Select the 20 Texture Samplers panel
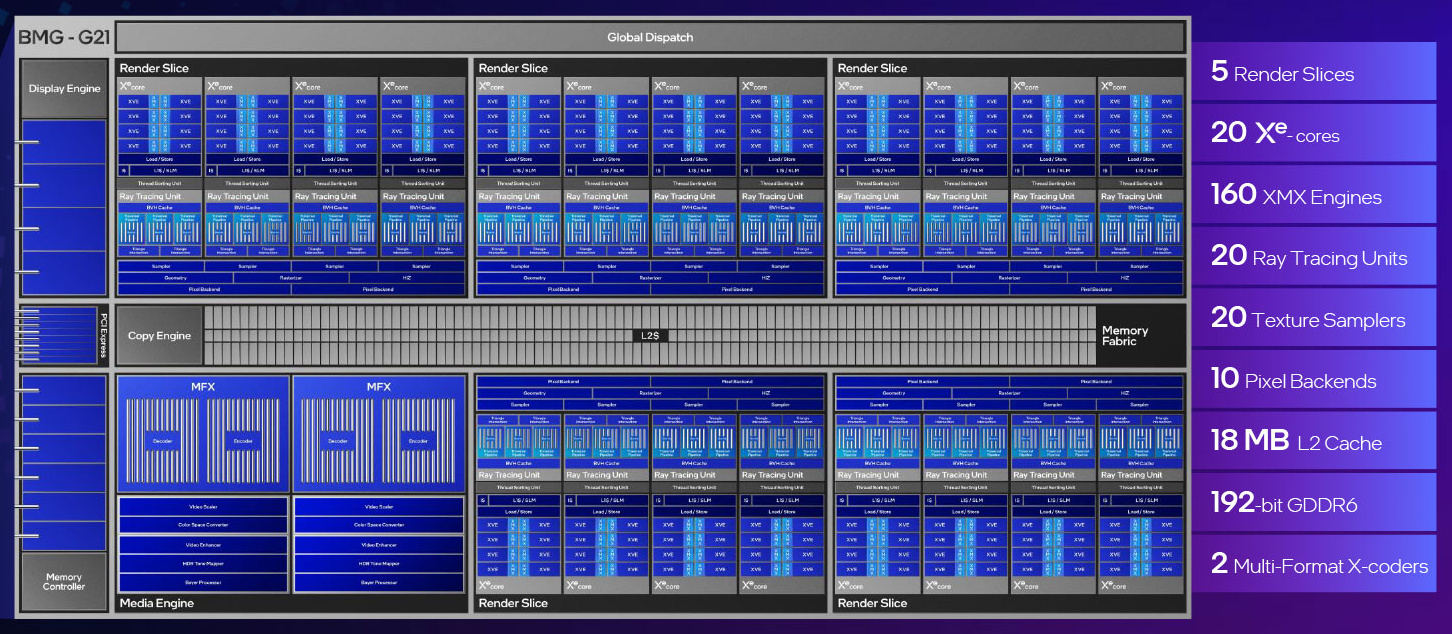 [1314, 318]
